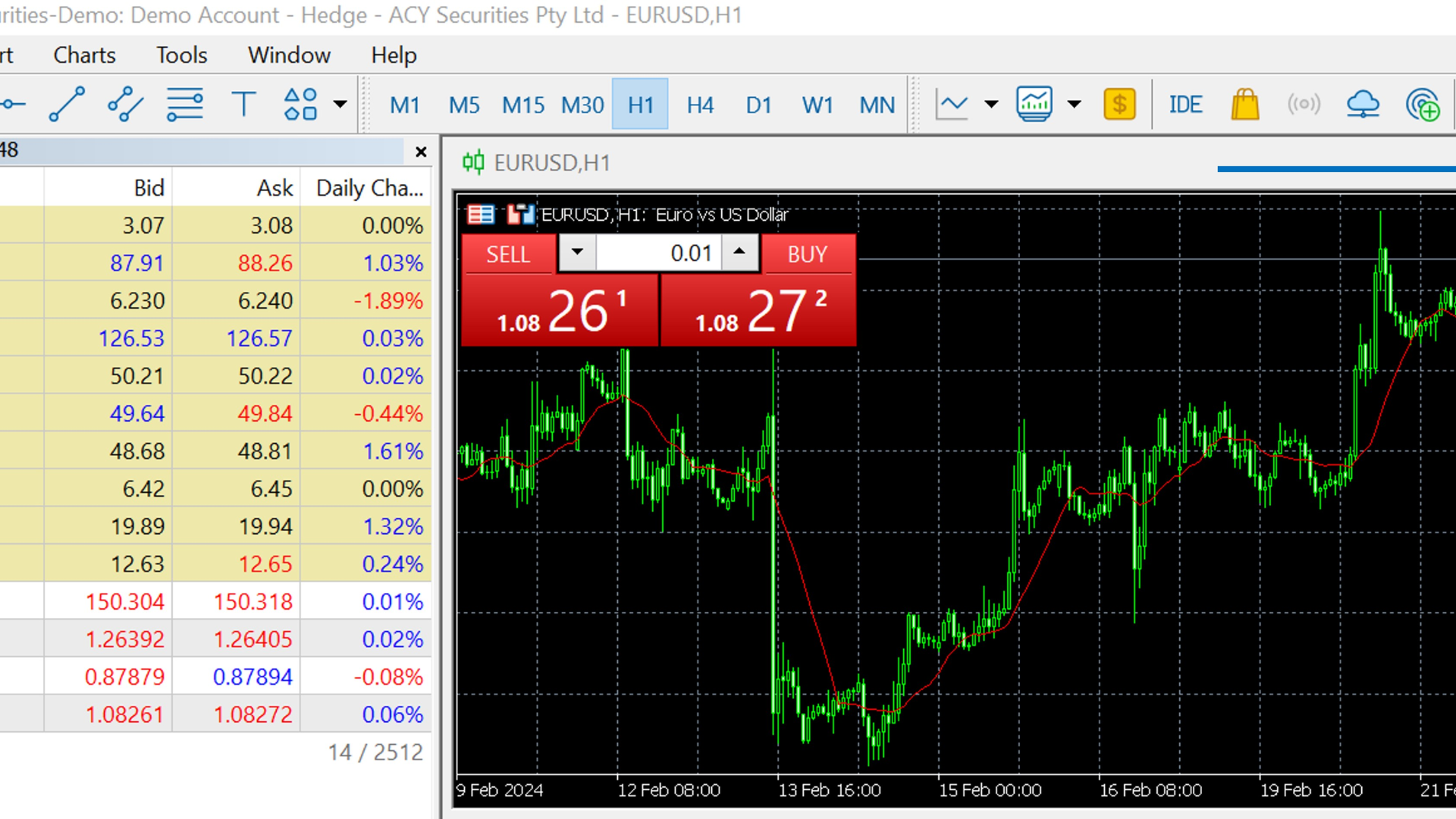The height and width of the screenshot is (819, 1456).
Task: Click the 0.01 lot volume field
Action: 658,253
